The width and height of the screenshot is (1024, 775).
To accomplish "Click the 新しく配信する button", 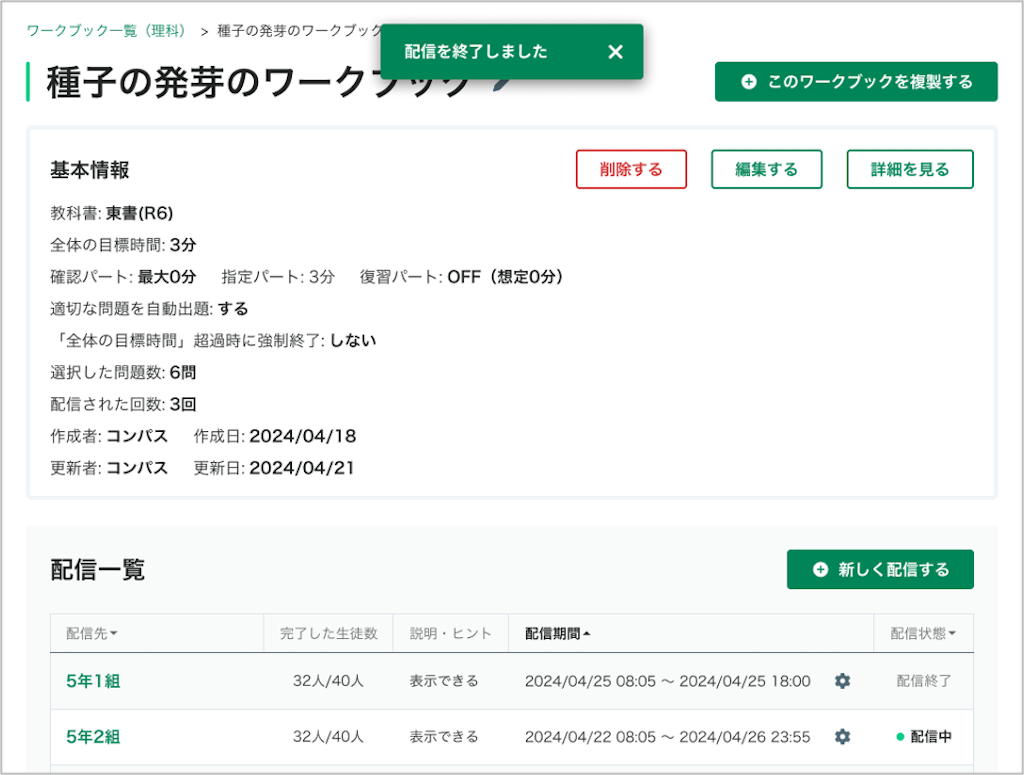I will [880, 569].
